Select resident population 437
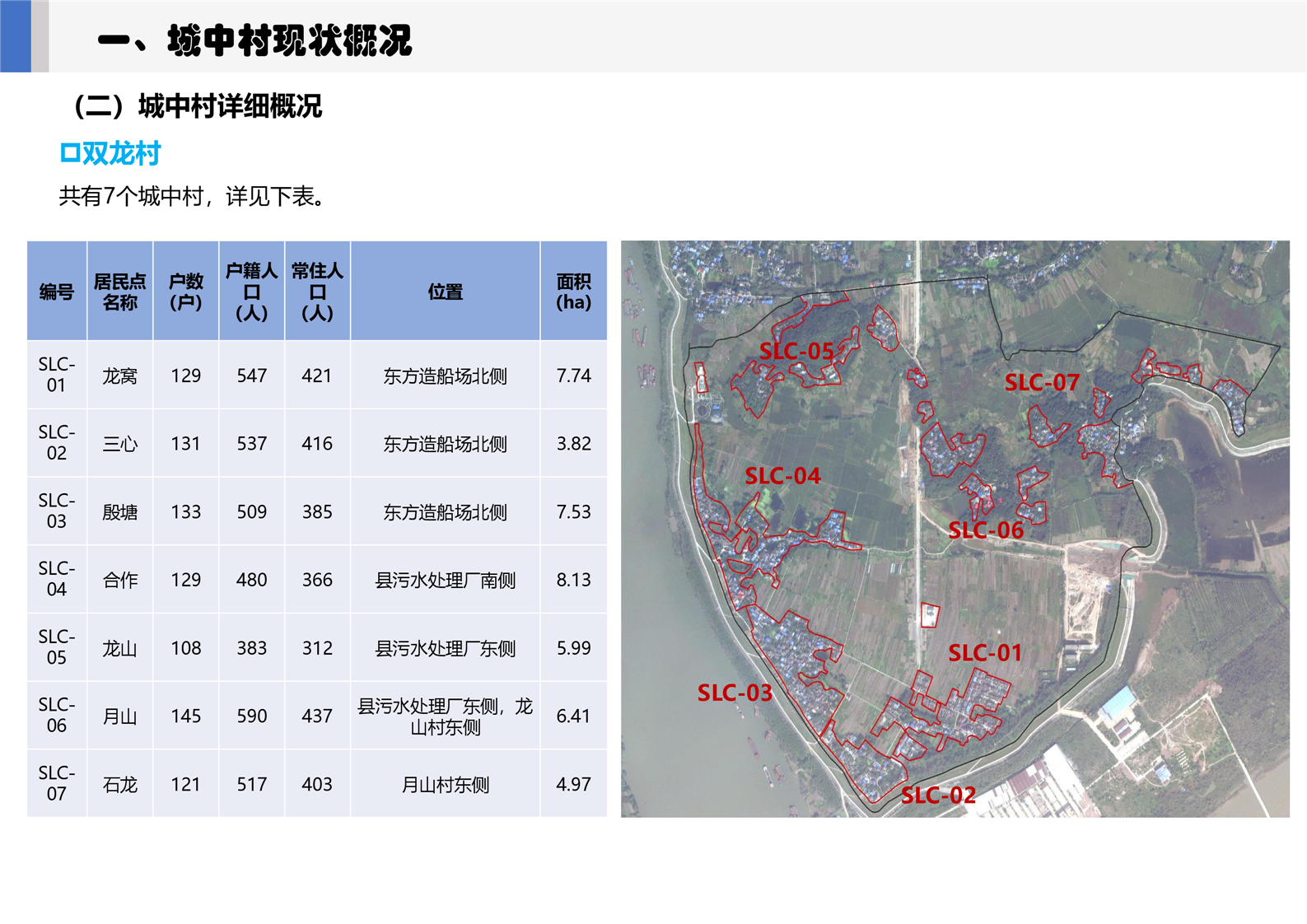 click(317, 716)
